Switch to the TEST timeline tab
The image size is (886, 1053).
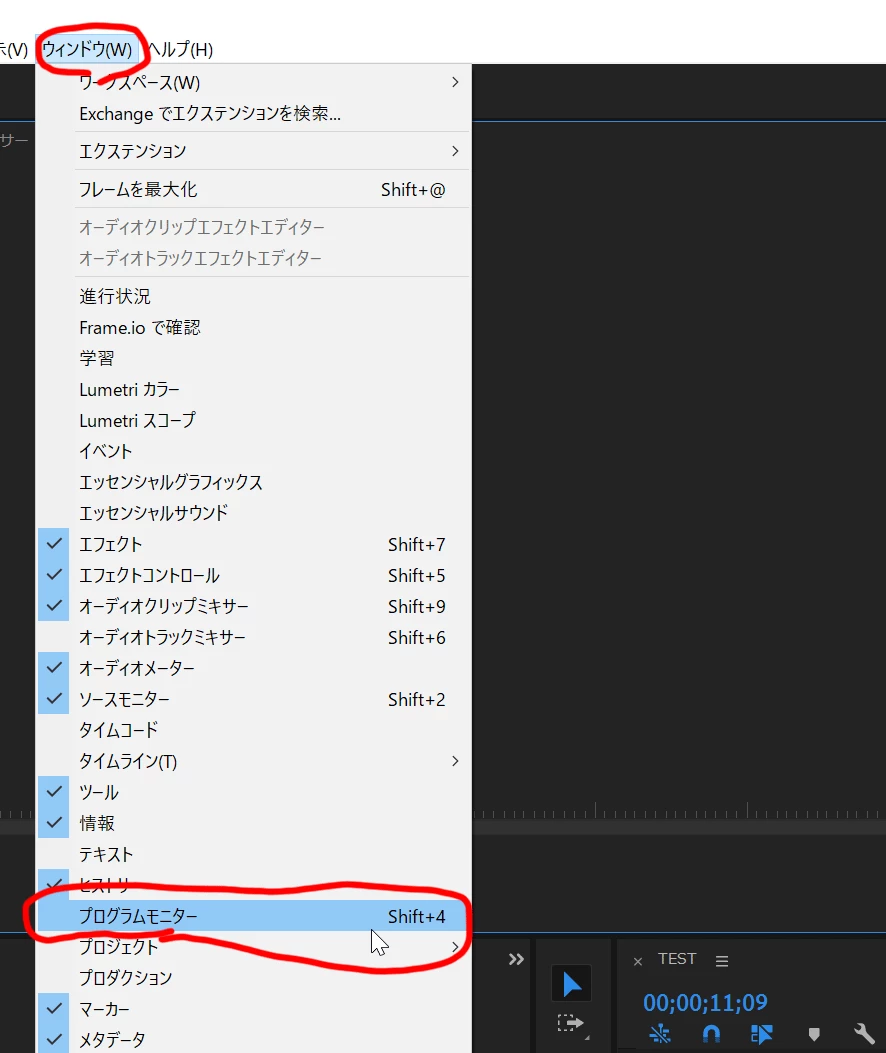tap(676, 959)
